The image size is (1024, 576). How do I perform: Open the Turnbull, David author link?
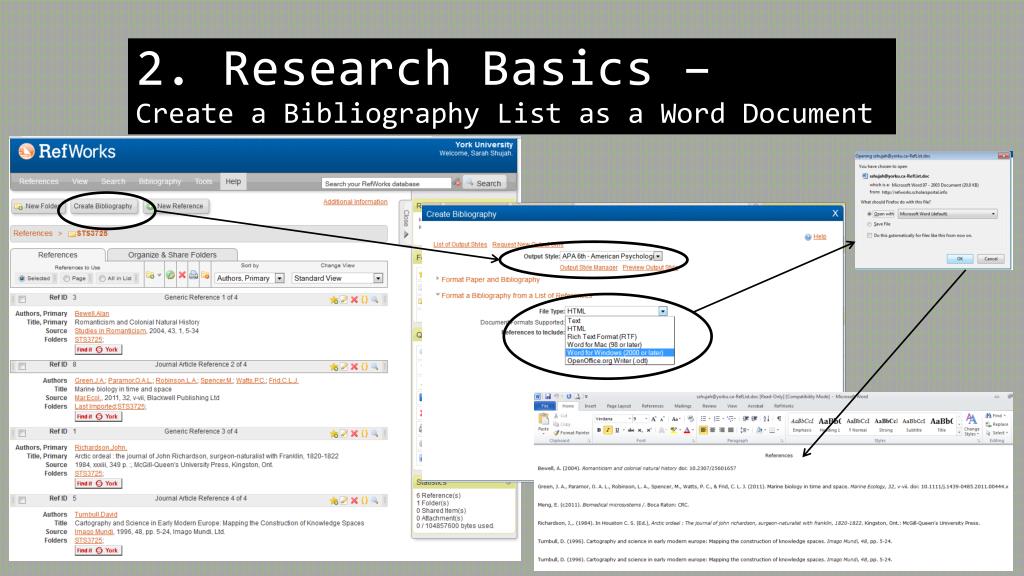tap(96, 515)
